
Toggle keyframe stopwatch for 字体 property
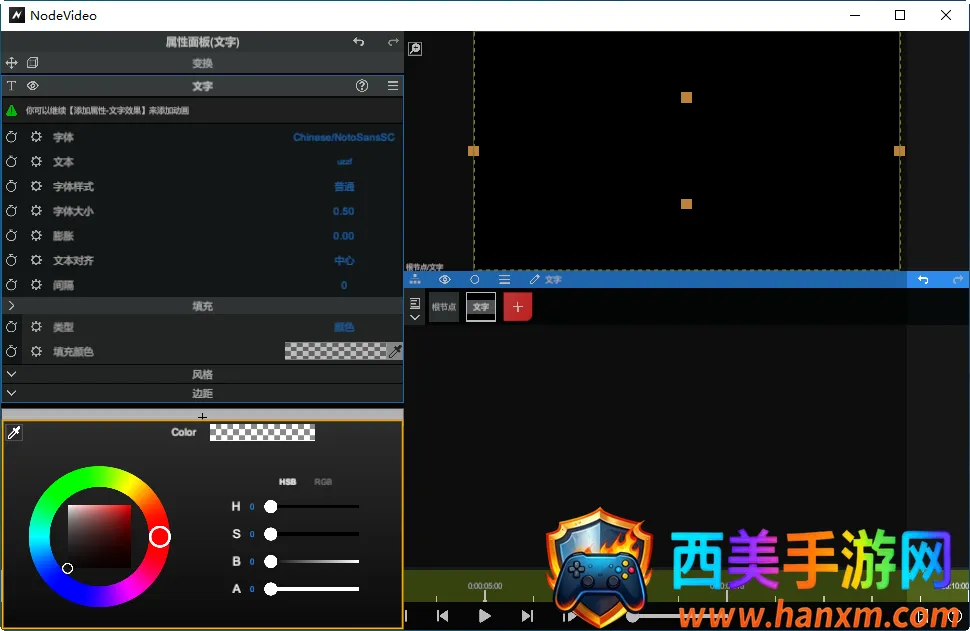(12, 137)
